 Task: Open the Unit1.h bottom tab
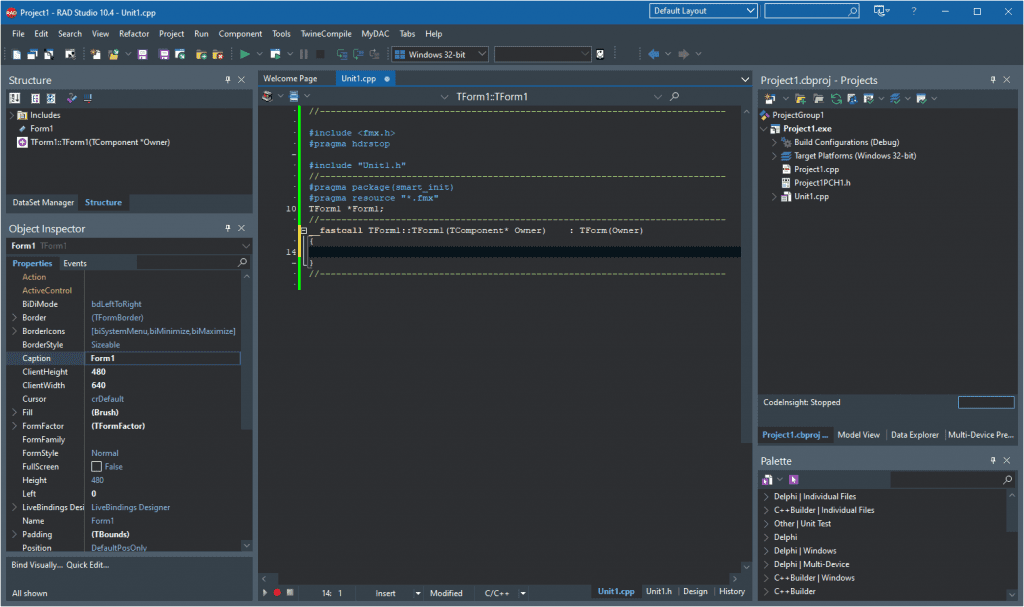click(658, 591)
